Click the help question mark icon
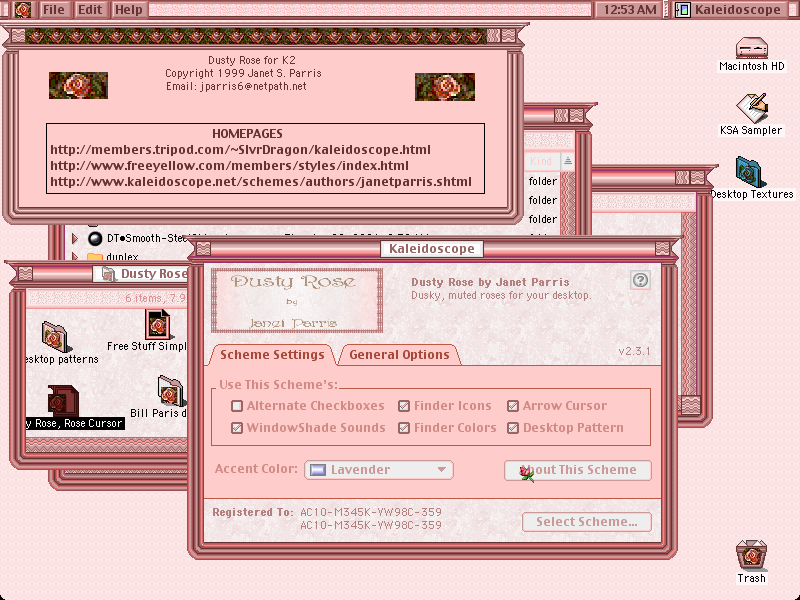This screenshot has height=600, width=800. pos(640,280)
